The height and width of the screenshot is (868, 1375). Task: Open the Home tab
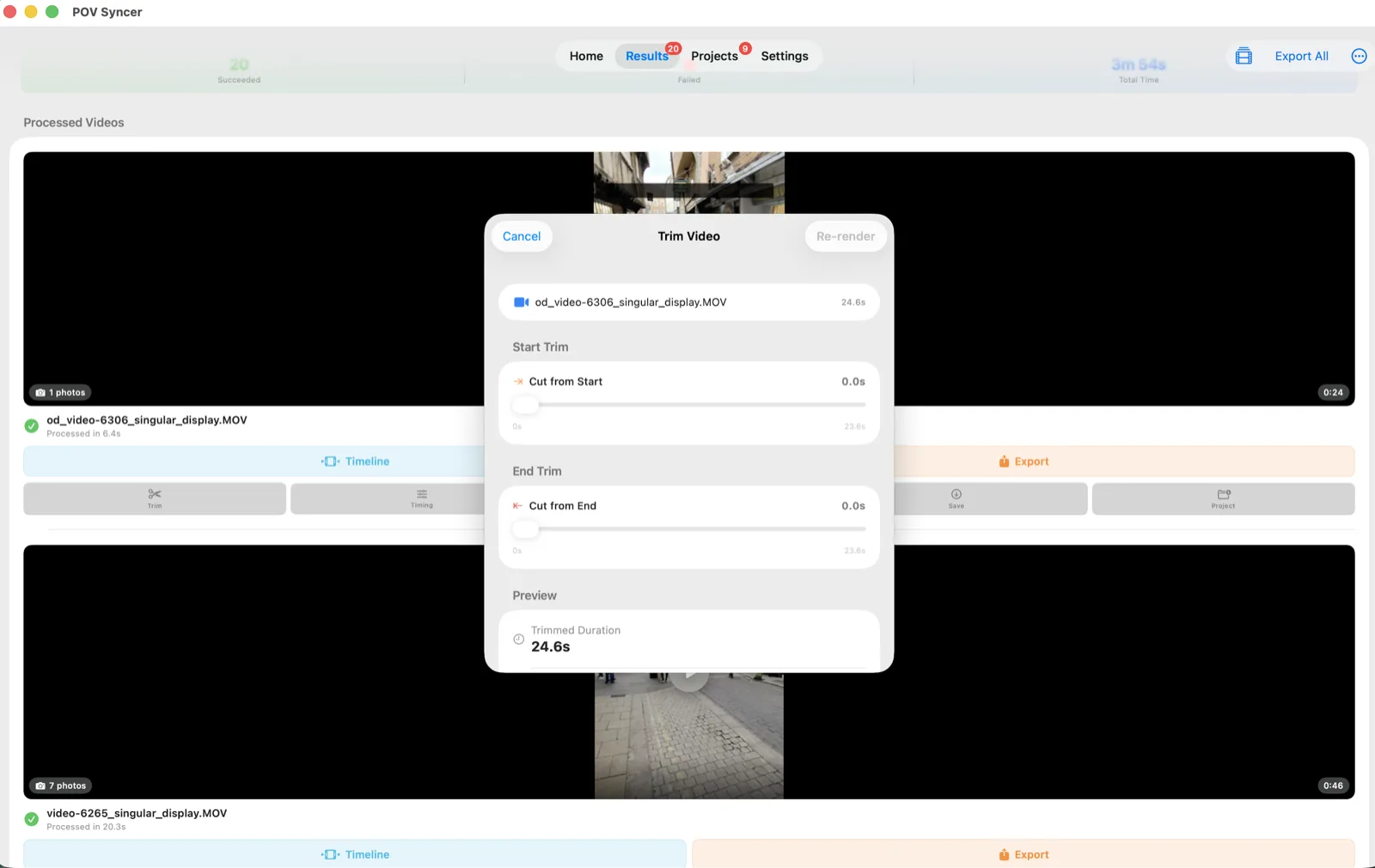(586, 56)
